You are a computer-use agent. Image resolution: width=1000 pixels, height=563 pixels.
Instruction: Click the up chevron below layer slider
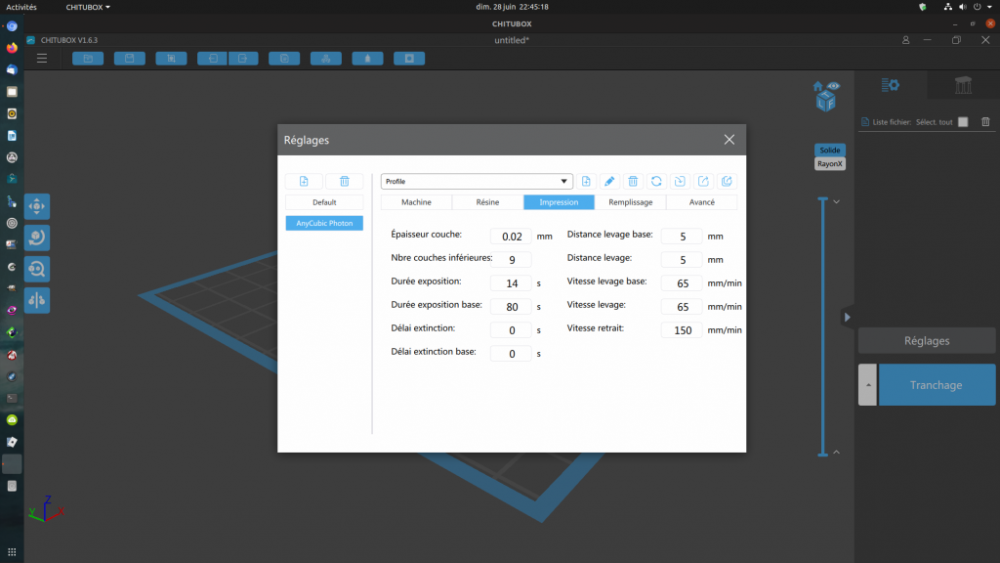(x=836, y=452)
